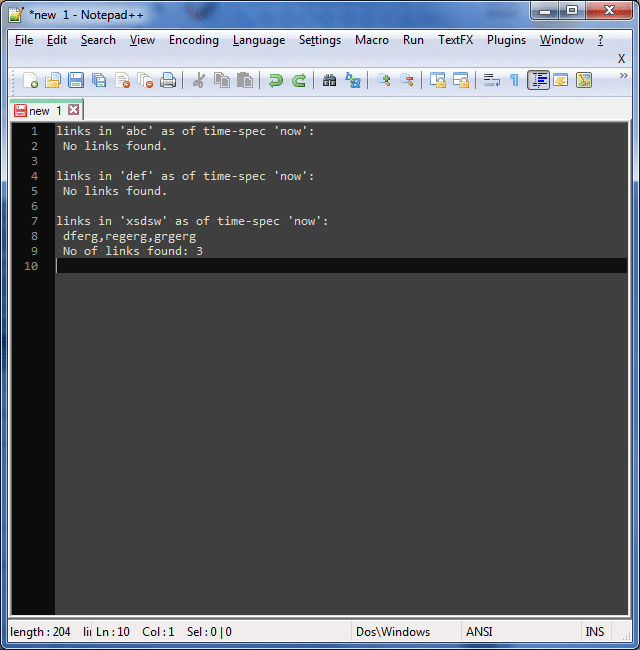The width and height of the screenshot is (640, 650).
Task: Click the Notepad++ title bar icon
Action: click(16, 15)
